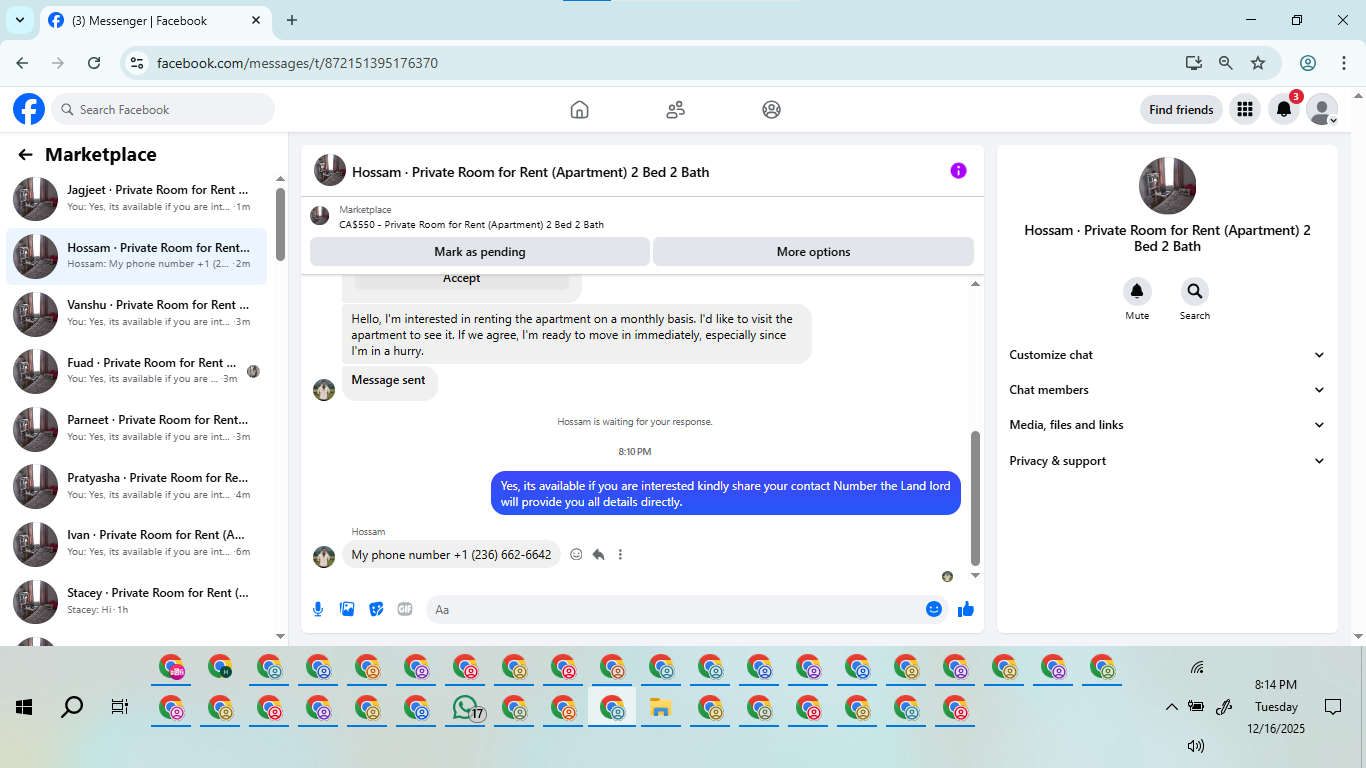The image size is (1366, 768).
Task: Open Jagjeet conversation
Action: pyautogui.click(x=137, y=198)
